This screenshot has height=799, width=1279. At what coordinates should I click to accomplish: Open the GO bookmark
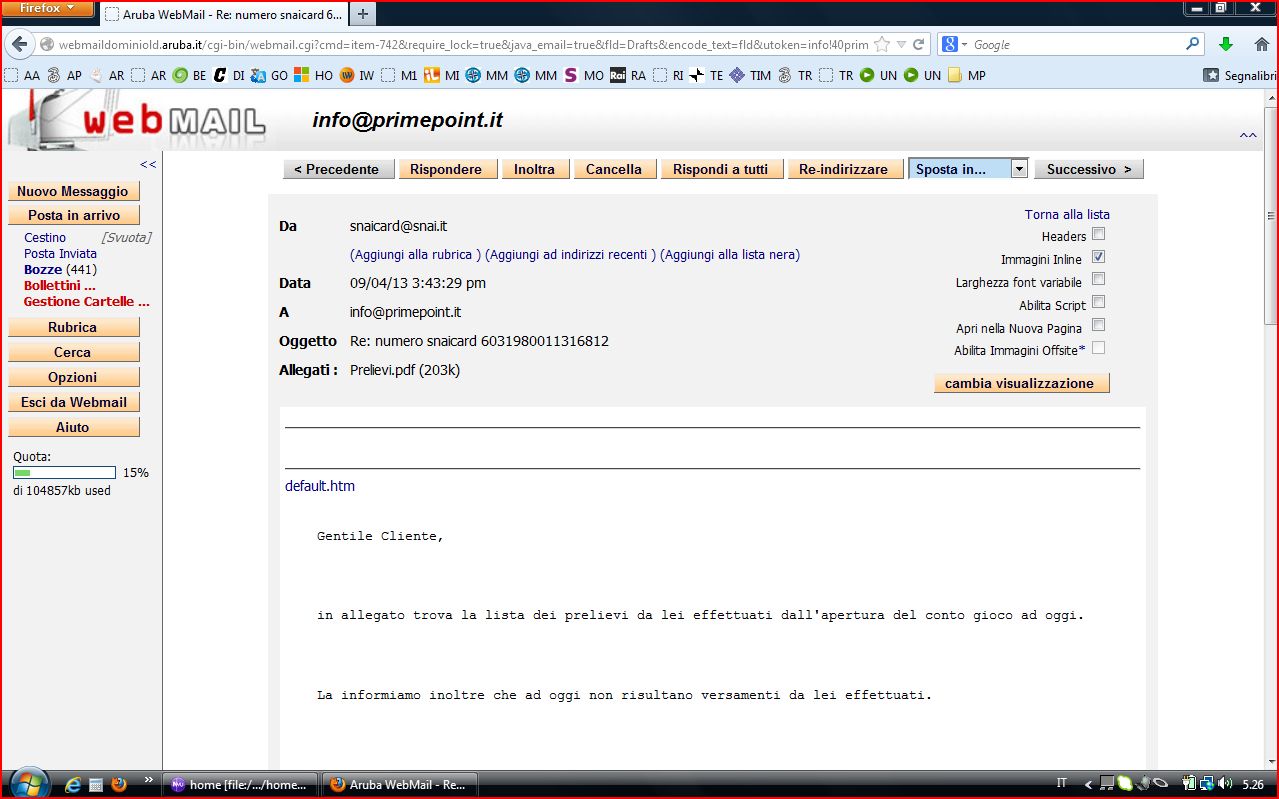click(269, 75)
